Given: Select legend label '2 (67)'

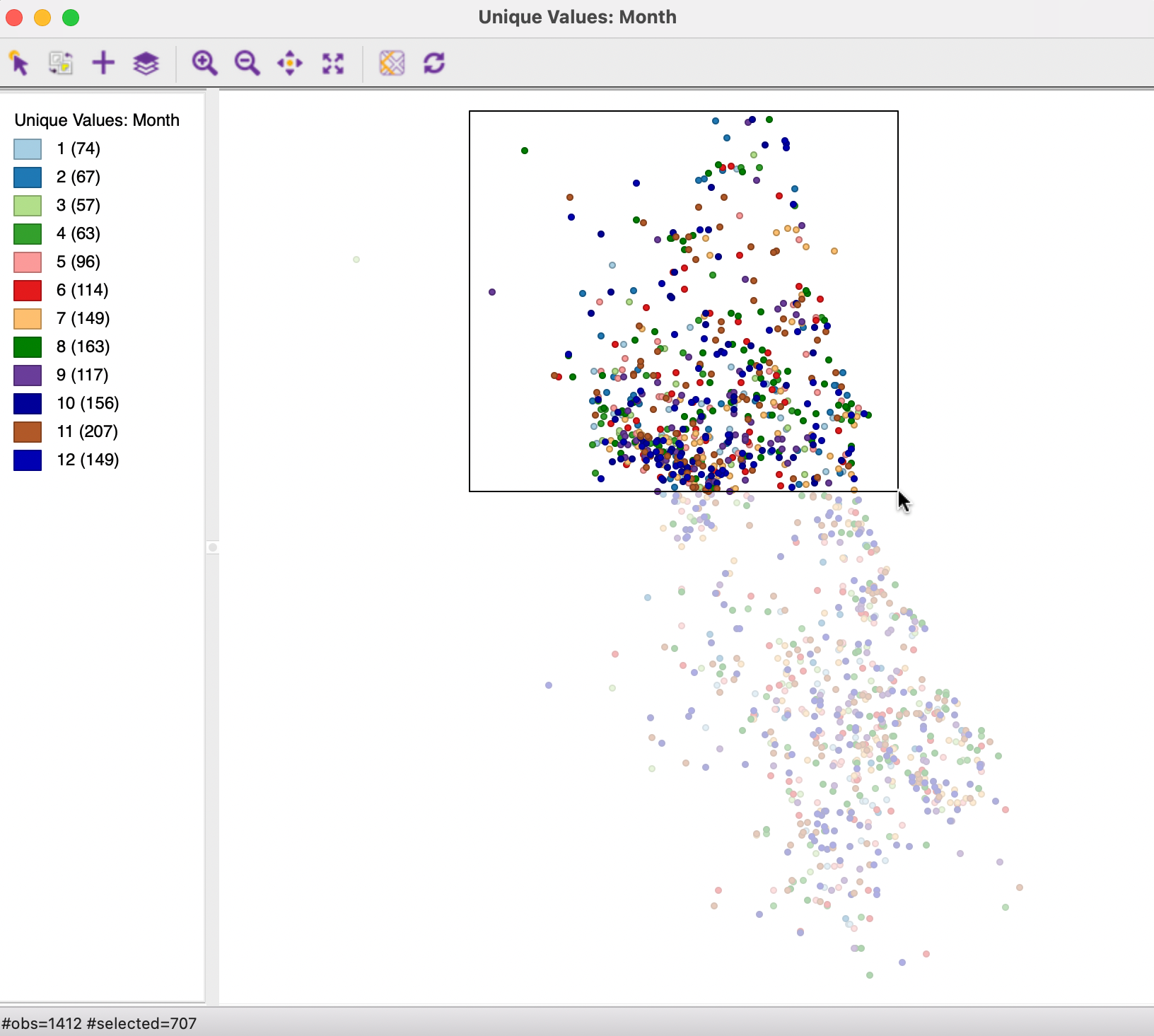Looking at the screenshot, I should (78, 177).
